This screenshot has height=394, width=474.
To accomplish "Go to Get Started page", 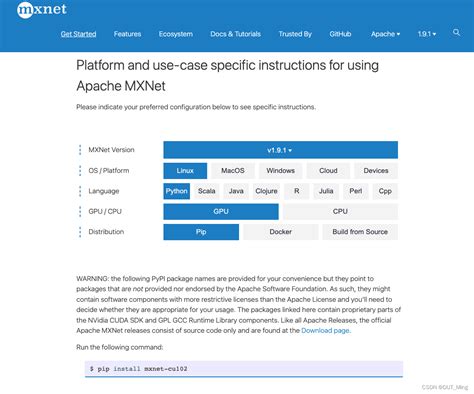I will 78,34.
